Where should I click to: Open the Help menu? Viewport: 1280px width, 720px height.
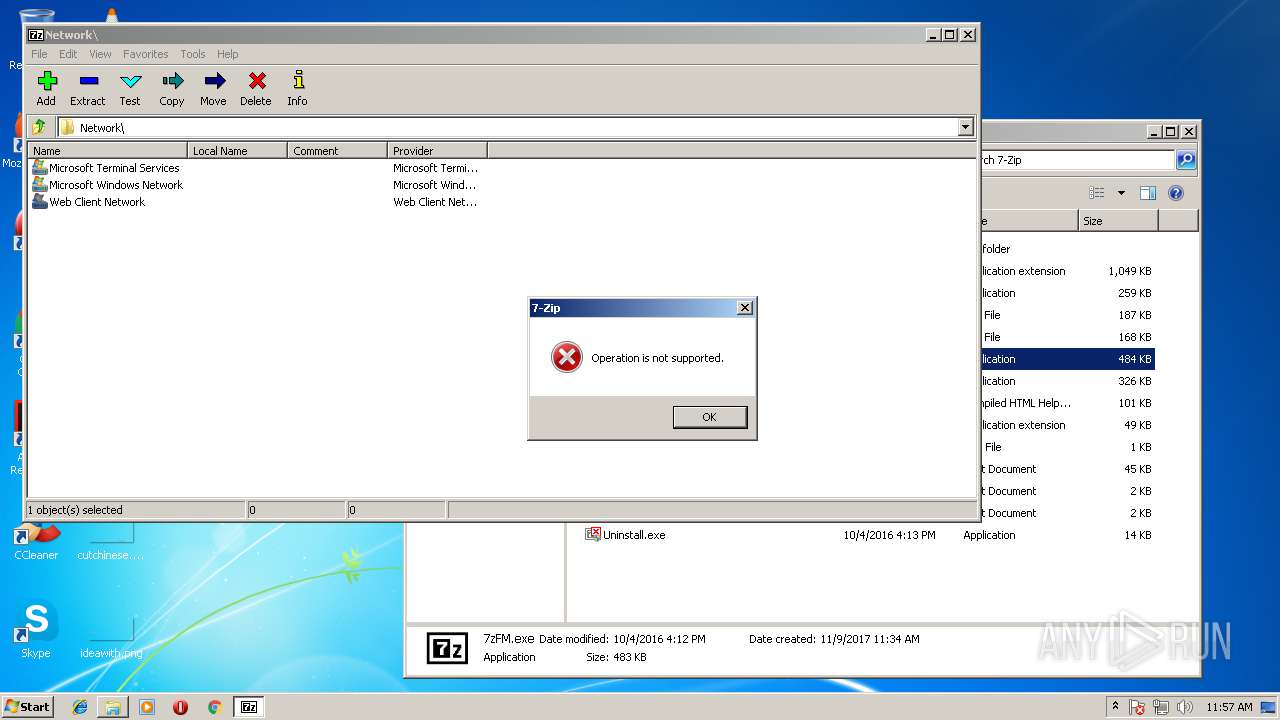[228, 54]
